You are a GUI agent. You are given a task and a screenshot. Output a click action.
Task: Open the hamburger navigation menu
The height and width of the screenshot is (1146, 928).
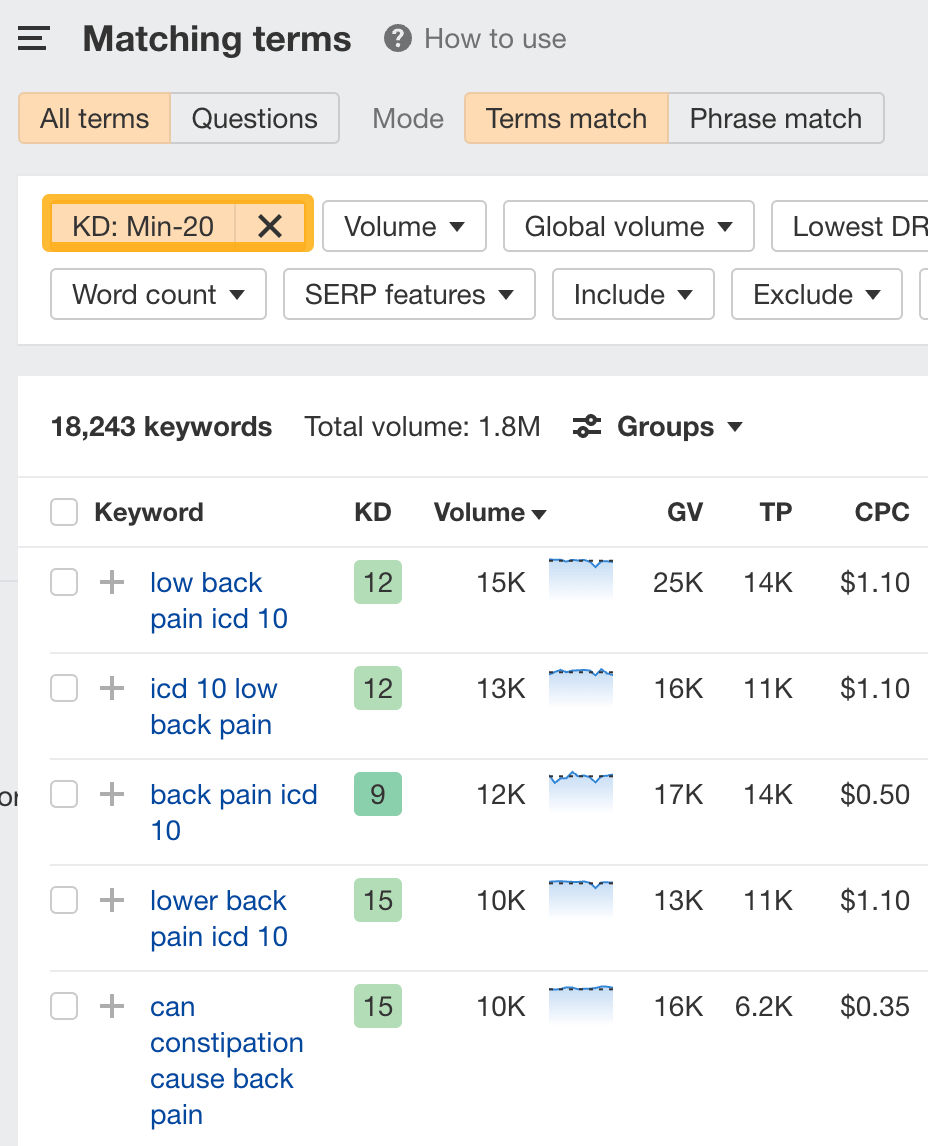click(x=32, y=38)
